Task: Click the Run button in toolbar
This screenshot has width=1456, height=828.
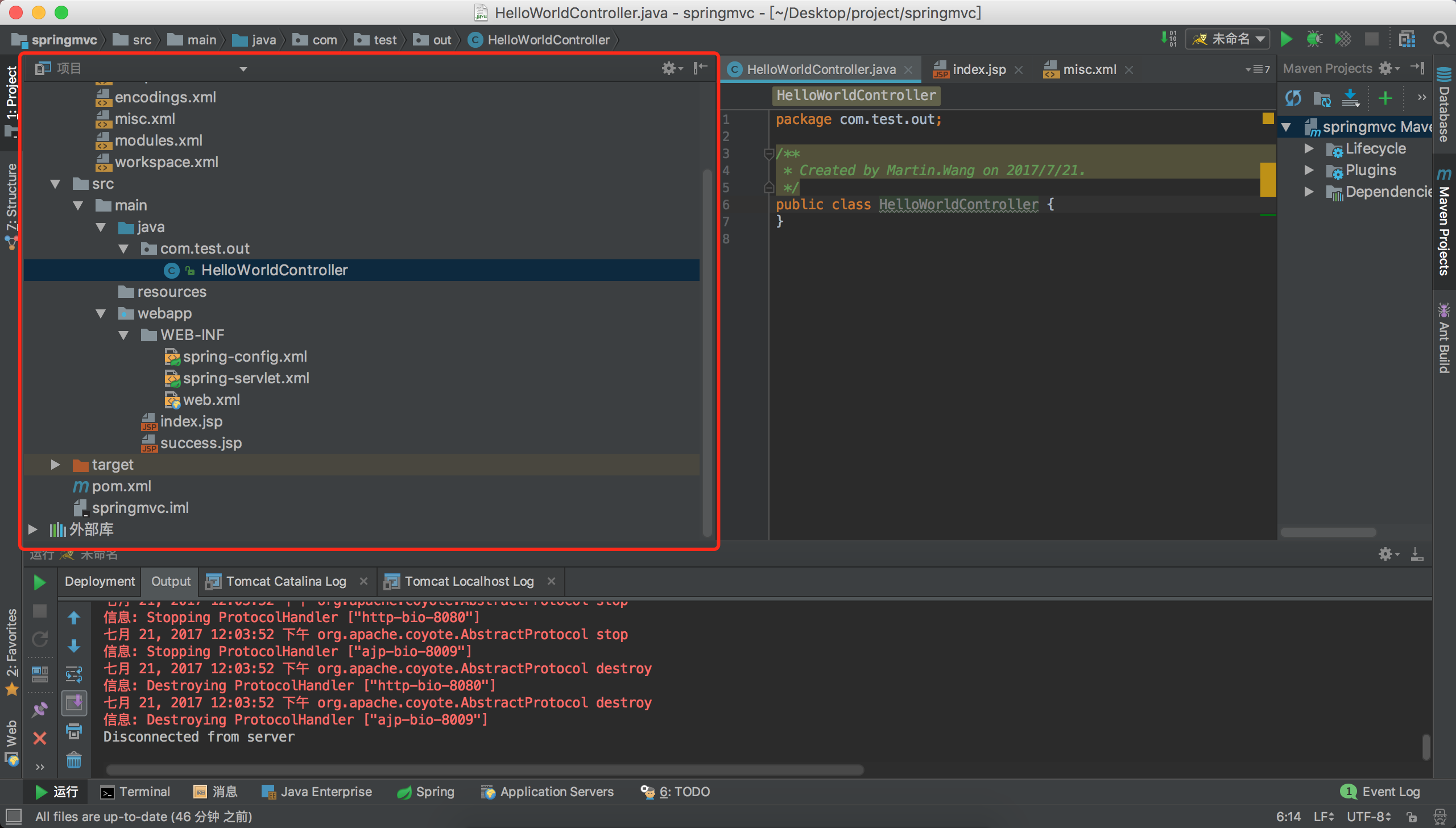Action: pyautogui.click(x=1286, y=39)
